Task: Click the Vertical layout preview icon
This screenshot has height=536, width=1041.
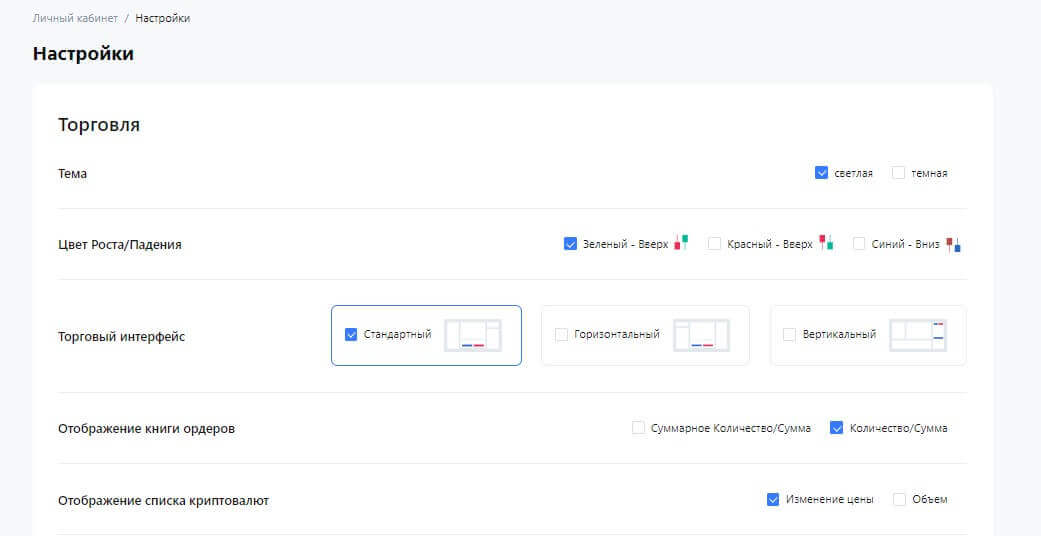Action: pyautogui.click(x=918, y=335)
